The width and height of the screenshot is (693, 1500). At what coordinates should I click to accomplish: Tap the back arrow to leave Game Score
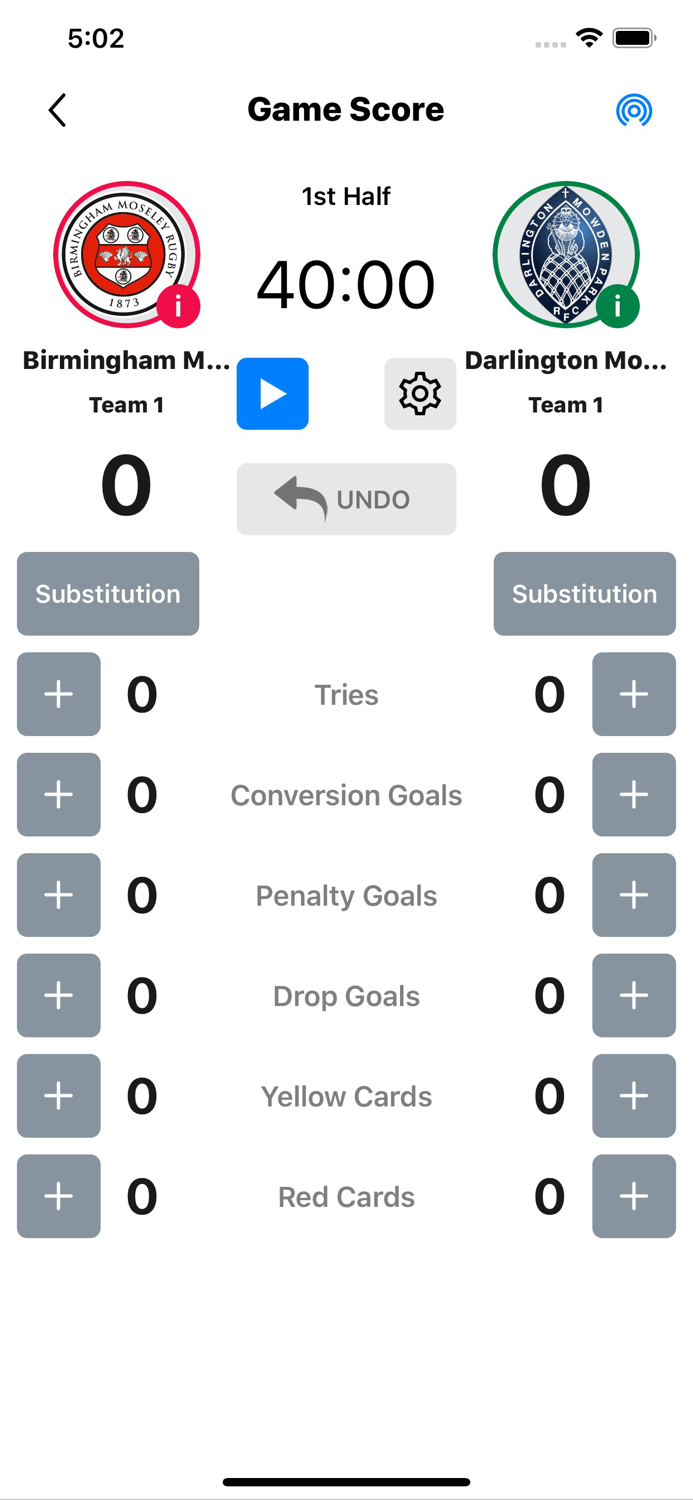click(x=57, y=110)
